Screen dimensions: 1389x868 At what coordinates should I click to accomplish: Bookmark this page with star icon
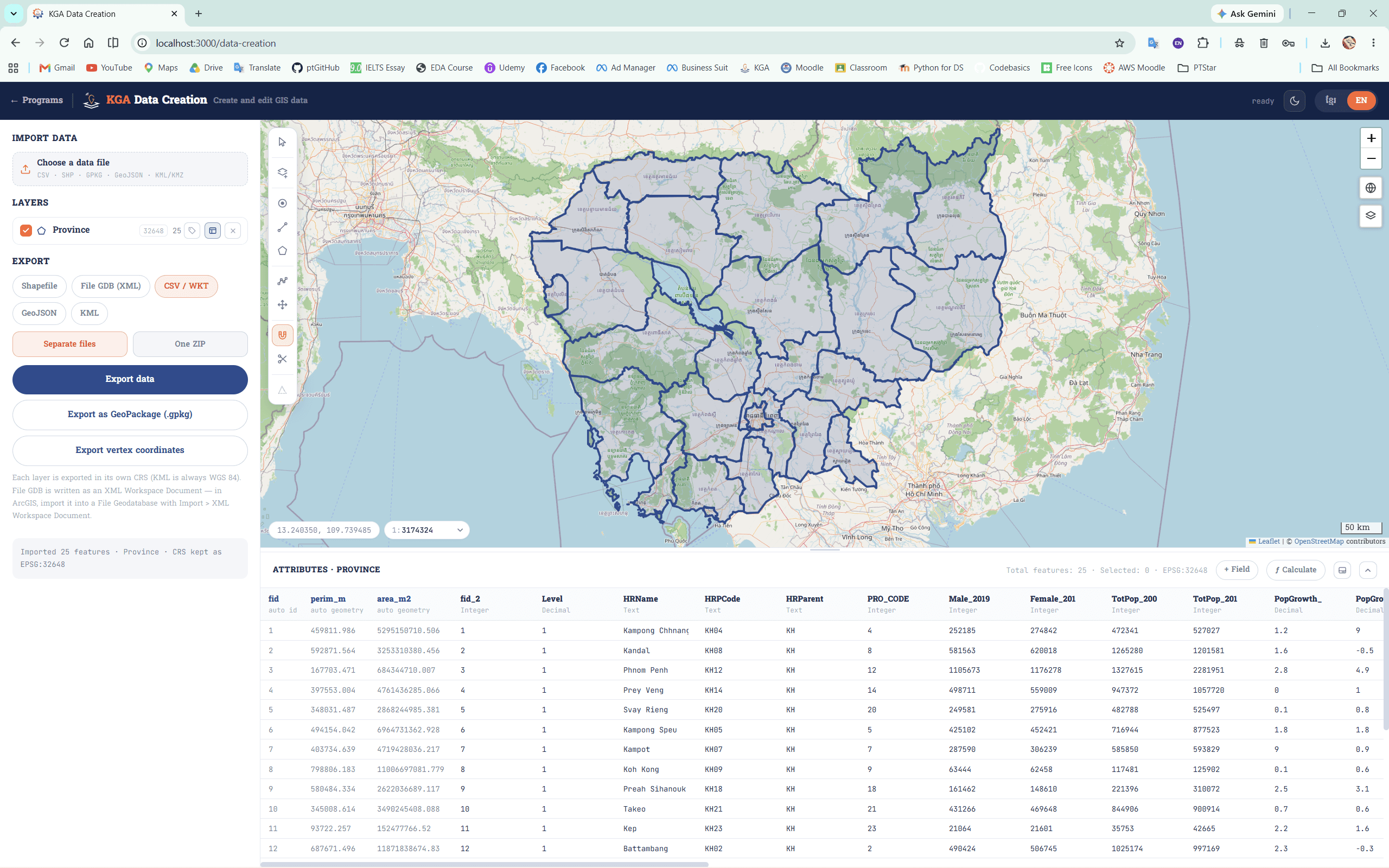[1119, 43]
